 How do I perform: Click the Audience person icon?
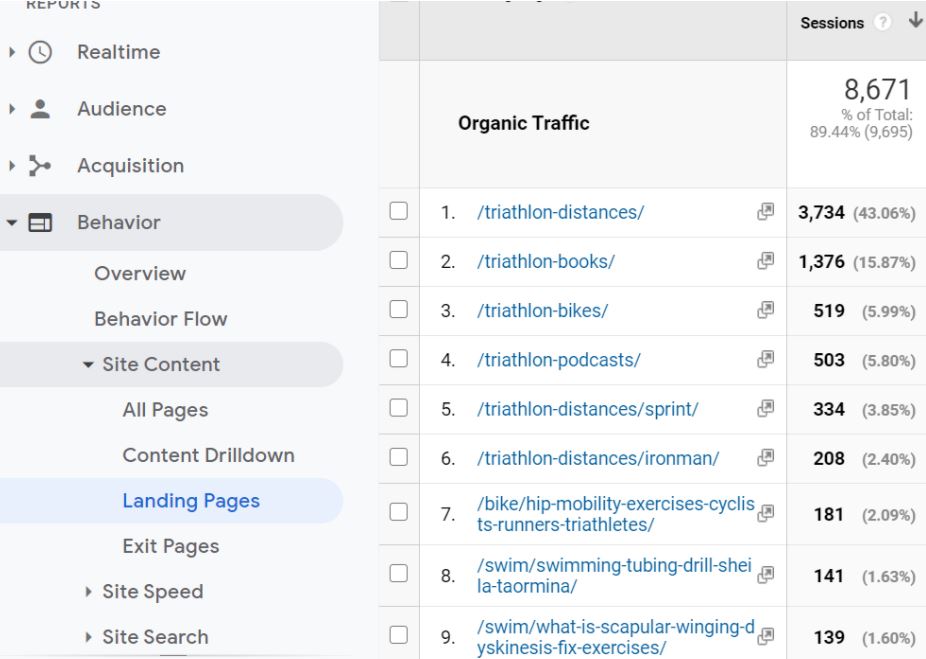(40, 109)
